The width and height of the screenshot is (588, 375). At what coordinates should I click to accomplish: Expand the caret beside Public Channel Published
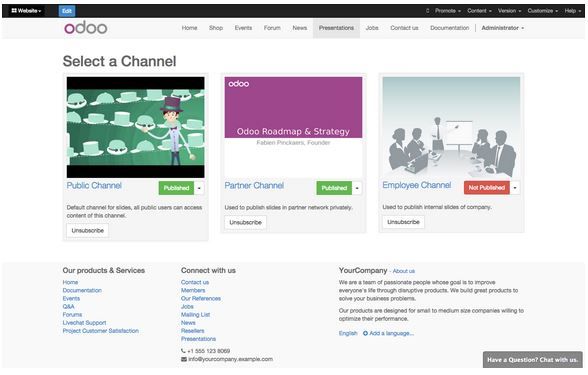(x=199, y=188)
